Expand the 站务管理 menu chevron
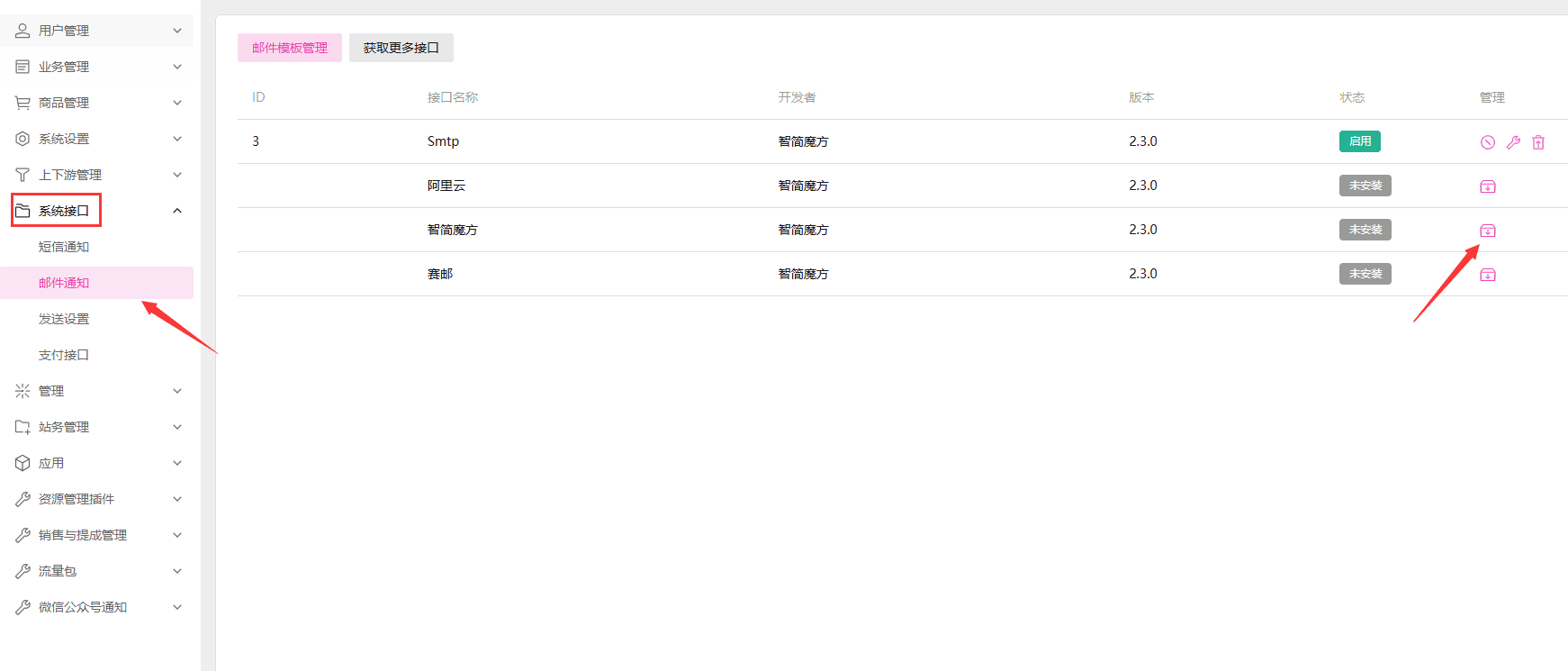Screen dimensions: 1568x671 click(x=177, y=427)
